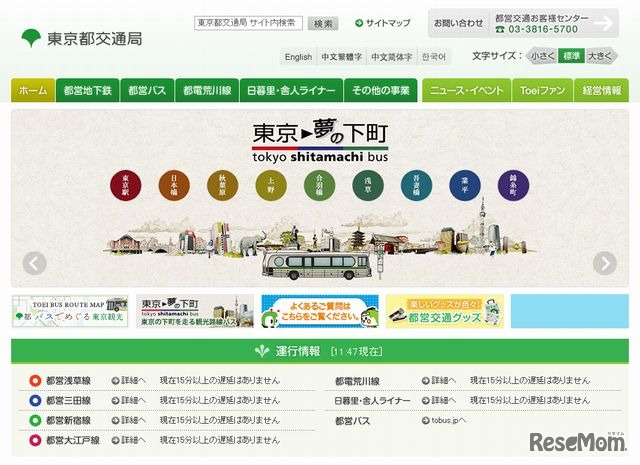Switch language to 中文繁體字
640x465 pixels.
(x=342, y=57)
